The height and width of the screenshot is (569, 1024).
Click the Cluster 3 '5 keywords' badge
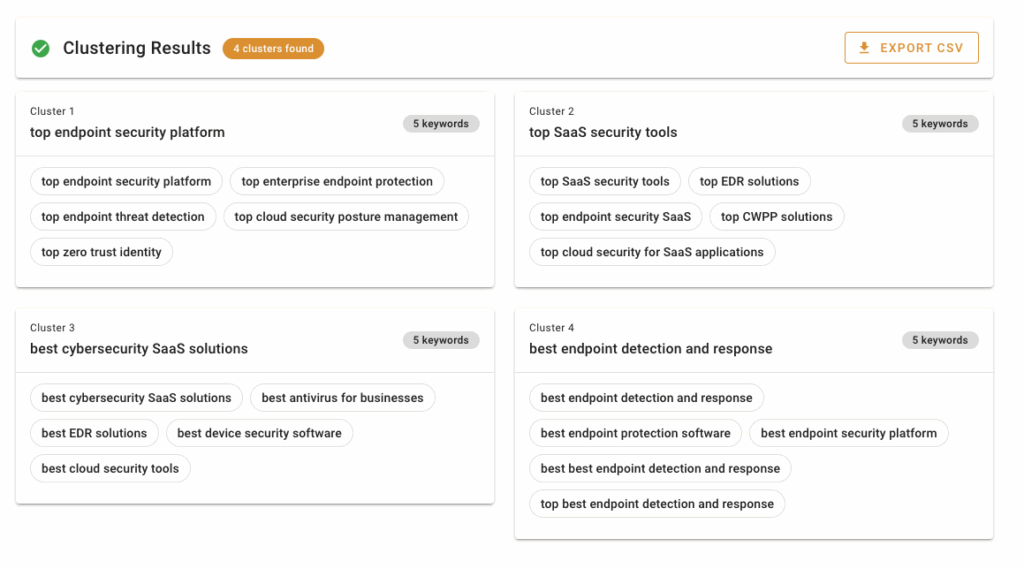441,340
